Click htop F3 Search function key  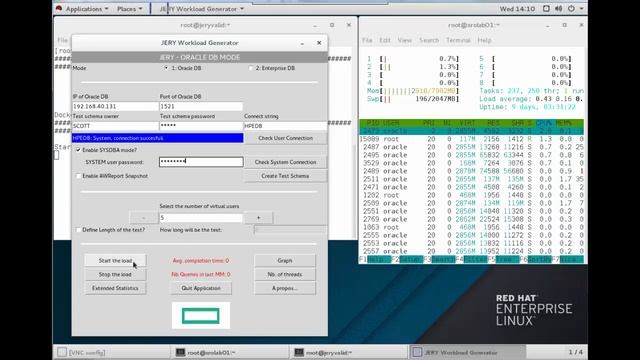pos(439,259)
